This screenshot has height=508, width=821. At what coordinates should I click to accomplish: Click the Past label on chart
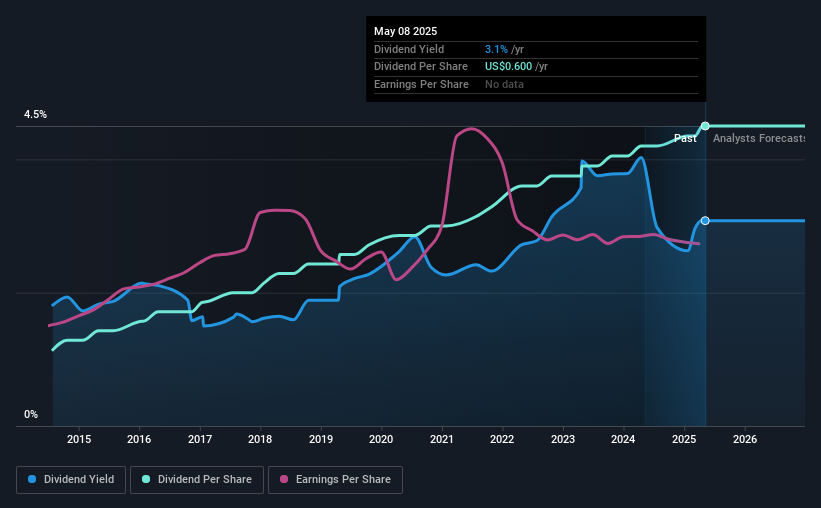pyautogui.click(x=685, y=138)
